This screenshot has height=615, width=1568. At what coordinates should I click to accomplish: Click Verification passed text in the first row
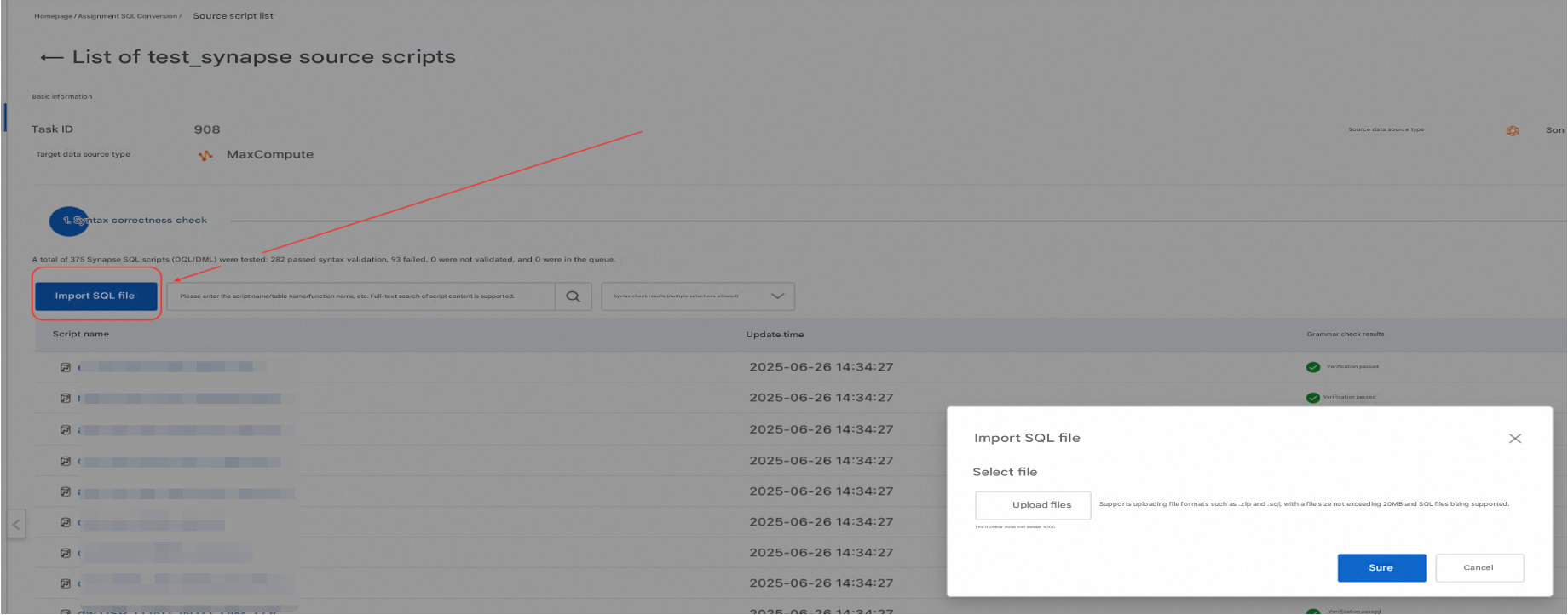(x=1352, y=367)
